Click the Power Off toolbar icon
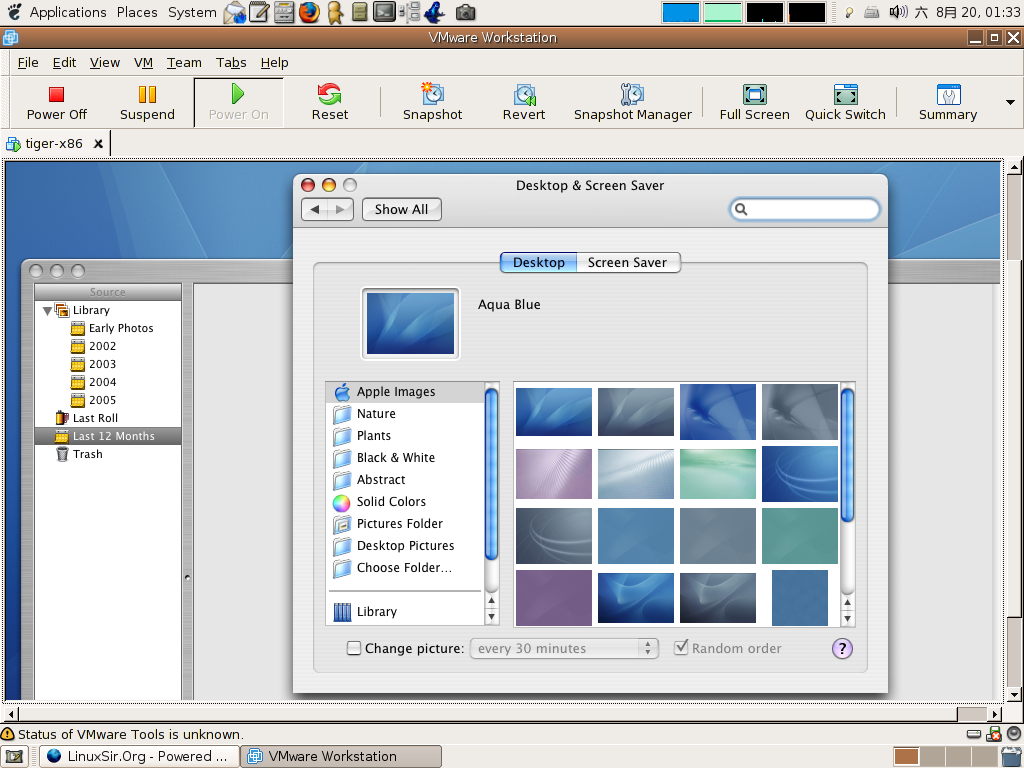Image resolution: width=1024 pixels, height=768 pixels. tap(56, 103)
